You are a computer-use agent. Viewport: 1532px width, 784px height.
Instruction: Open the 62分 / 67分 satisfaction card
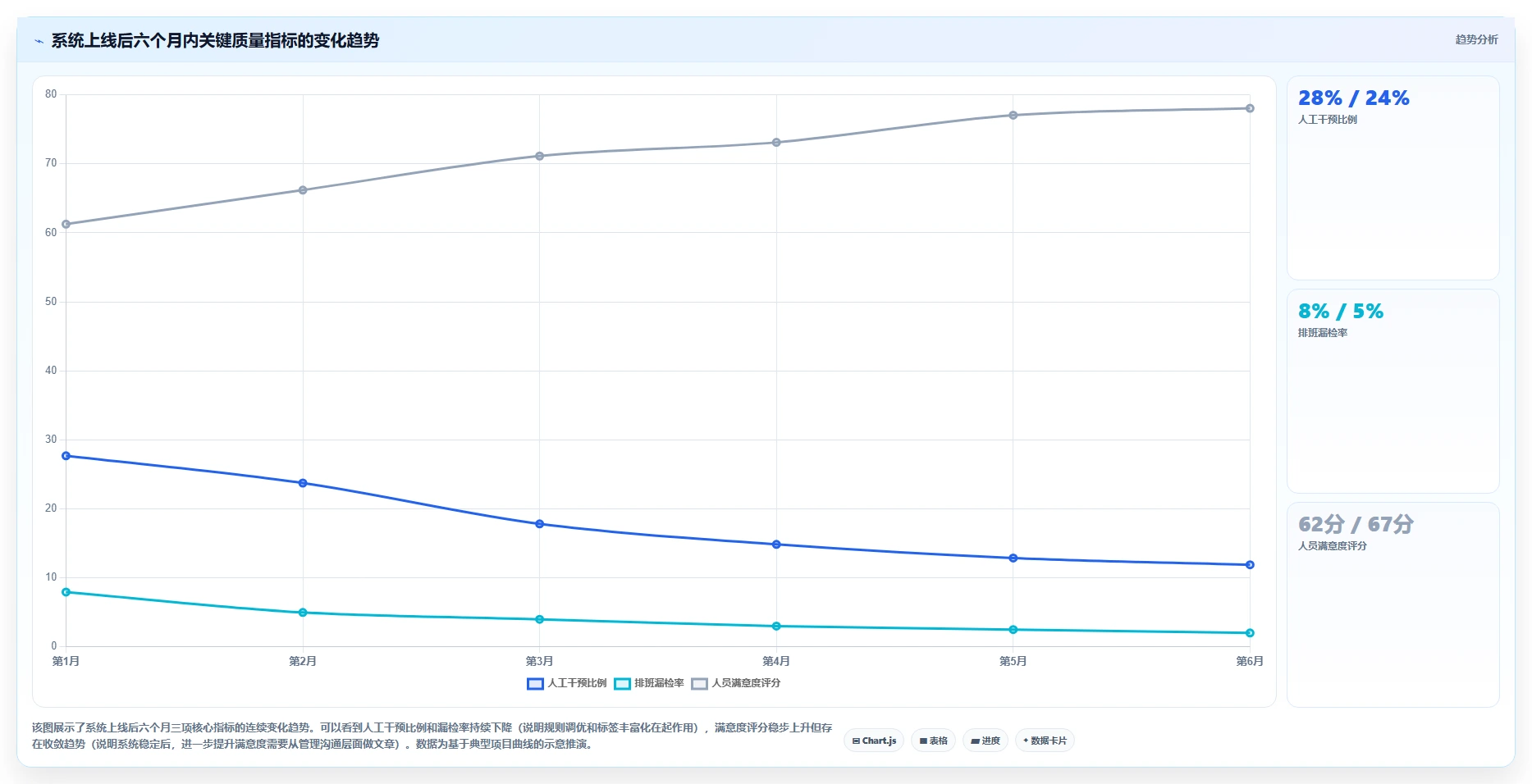point(1393,604)
